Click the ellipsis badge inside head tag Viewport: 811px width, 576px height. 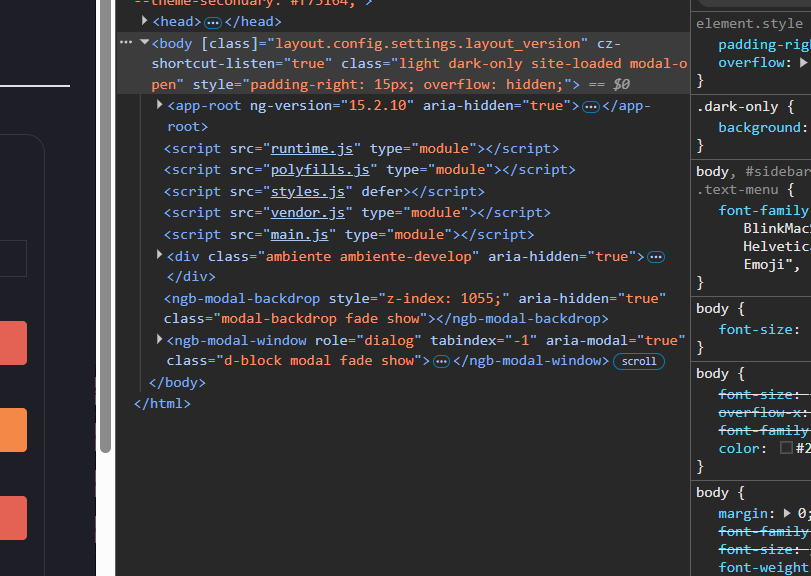pyautogui.click(x=212, y=22)
